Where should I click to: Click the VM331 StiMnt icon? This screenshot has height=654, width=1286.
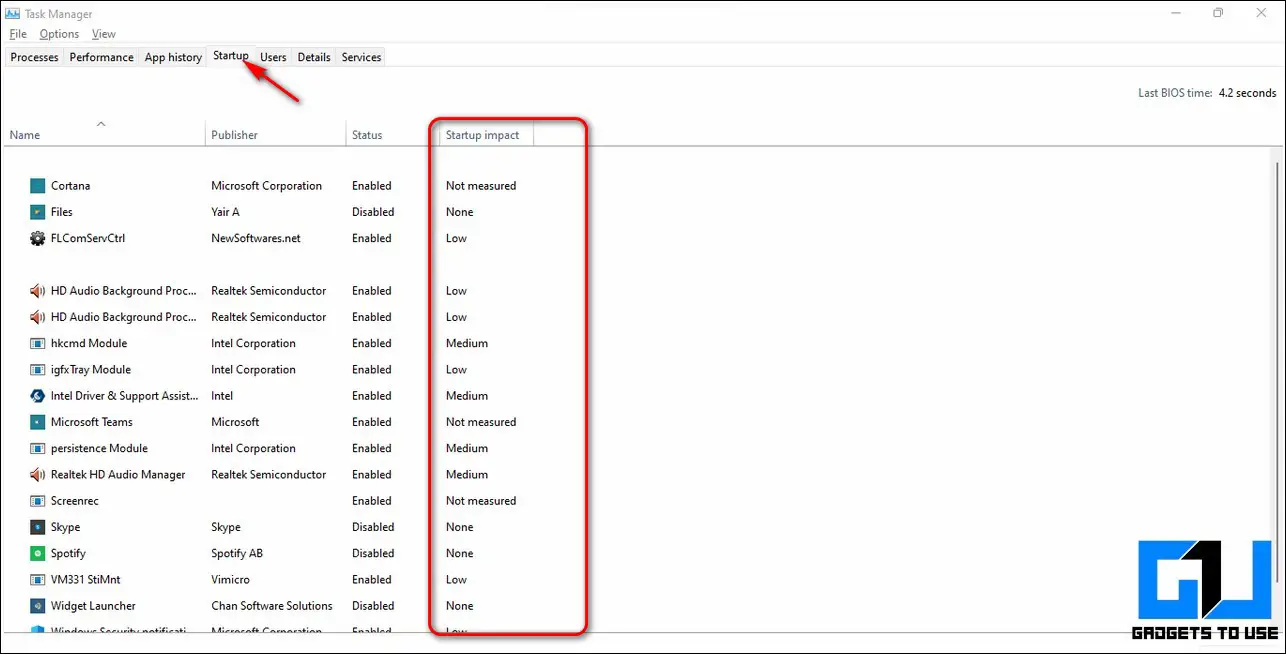pyautogui.click(x=38, y=580)
